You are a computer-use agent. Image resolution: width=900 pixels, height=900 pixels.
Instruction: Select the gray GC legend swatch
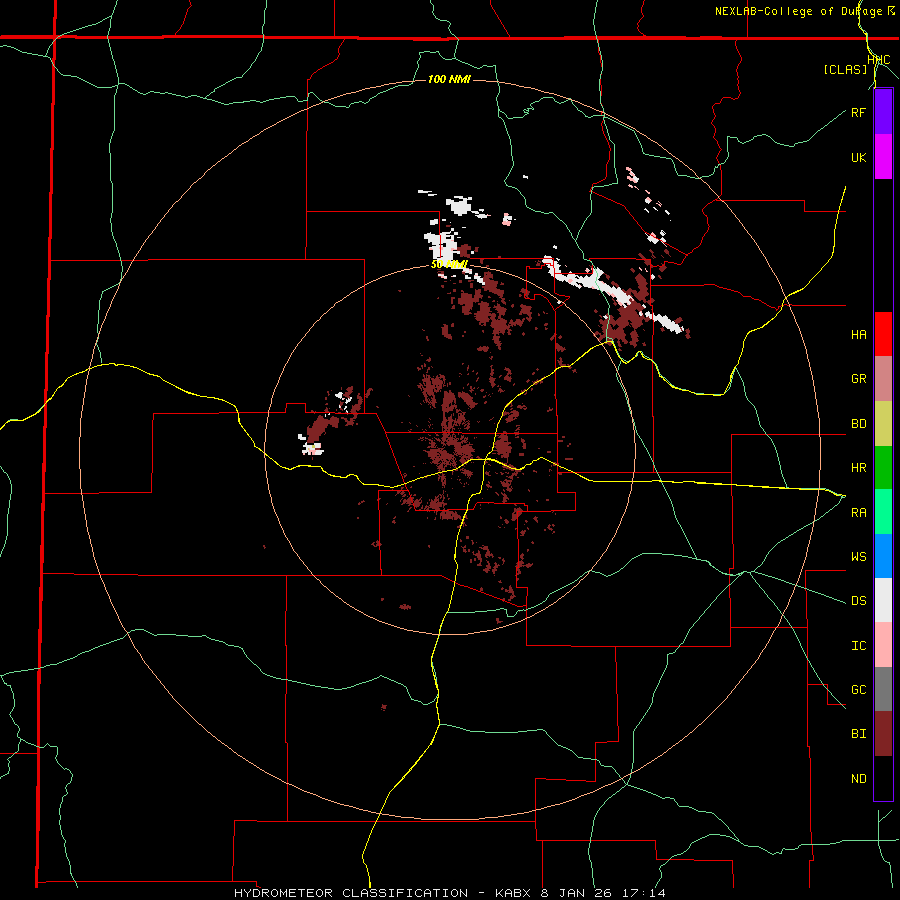pos(883,689)
